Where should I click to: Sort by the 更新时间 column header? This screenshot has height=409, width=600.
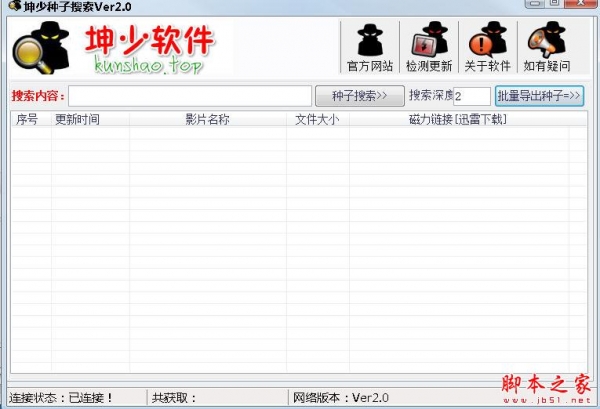tap(90, 119)
